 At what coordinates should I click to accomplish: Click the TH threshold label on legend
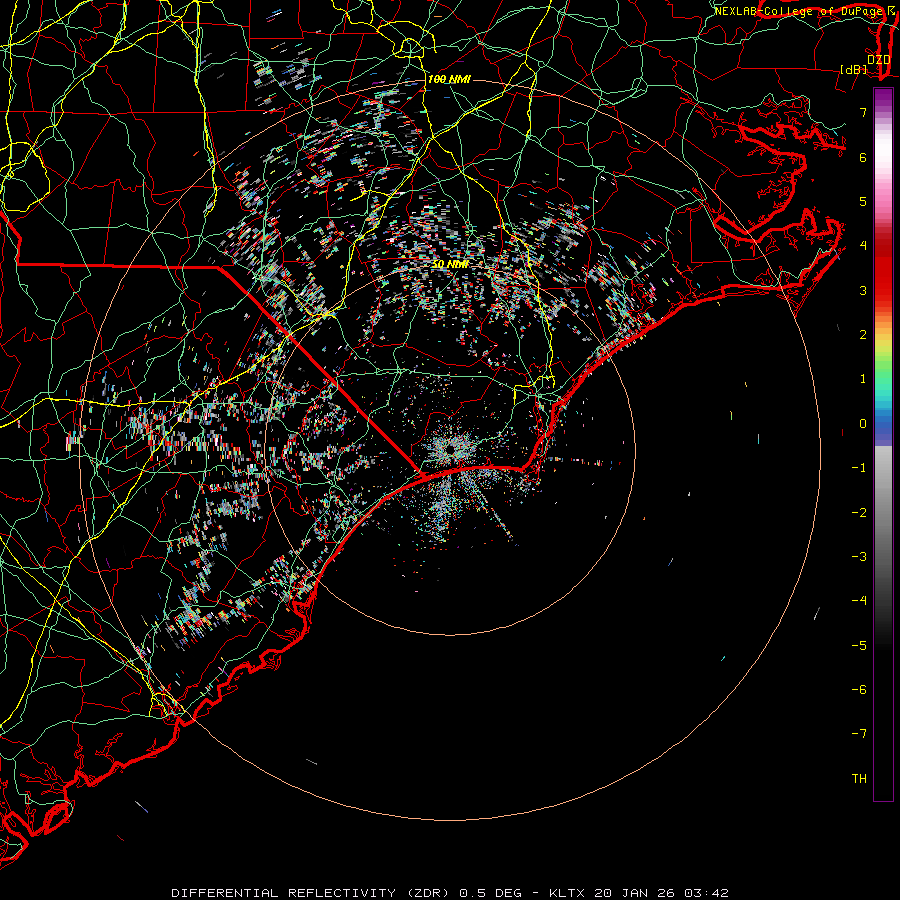859,779
